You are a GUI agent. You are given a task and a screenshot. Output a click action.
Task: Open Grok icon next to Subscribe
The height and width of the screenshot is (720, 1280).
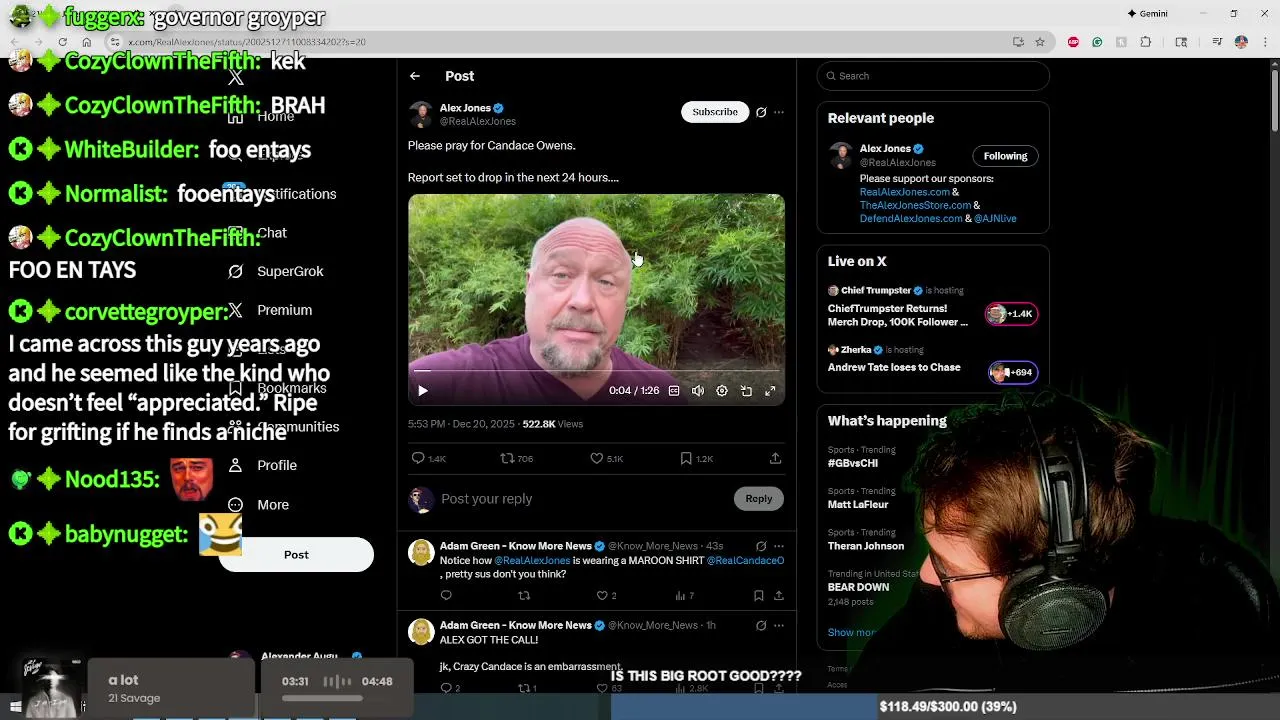click(x=761, y=112)
